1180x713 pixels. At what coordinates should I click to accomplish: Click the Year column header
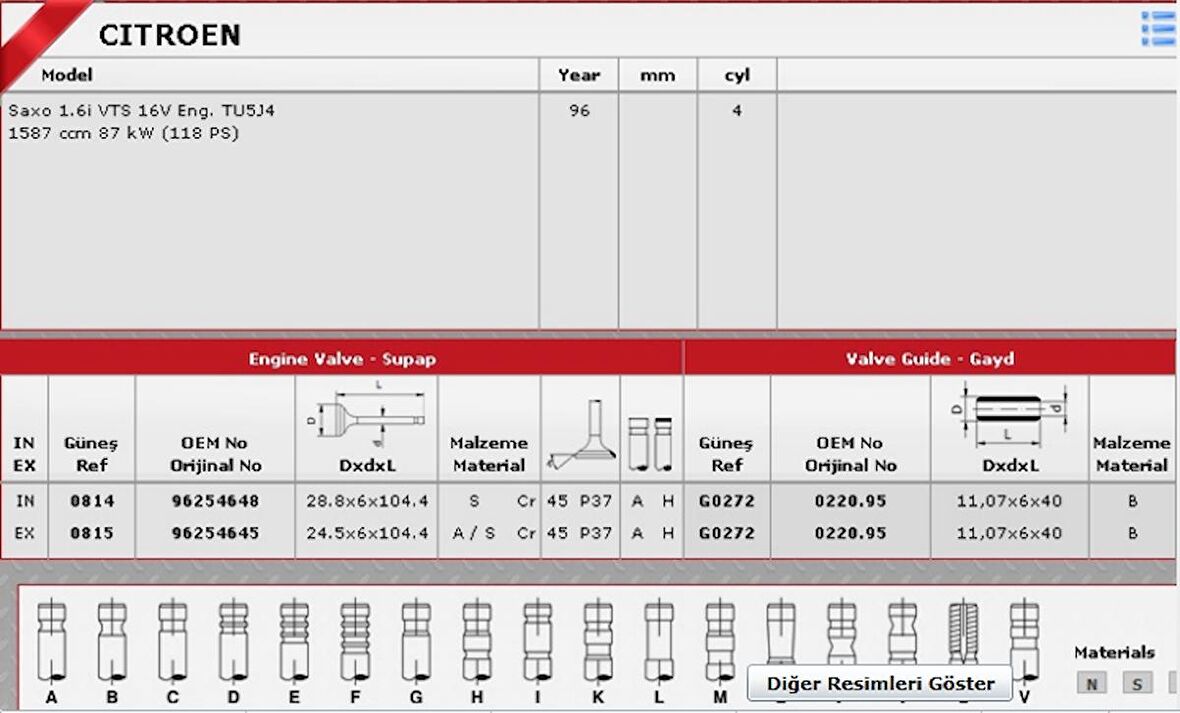click(x=579, y=75)
